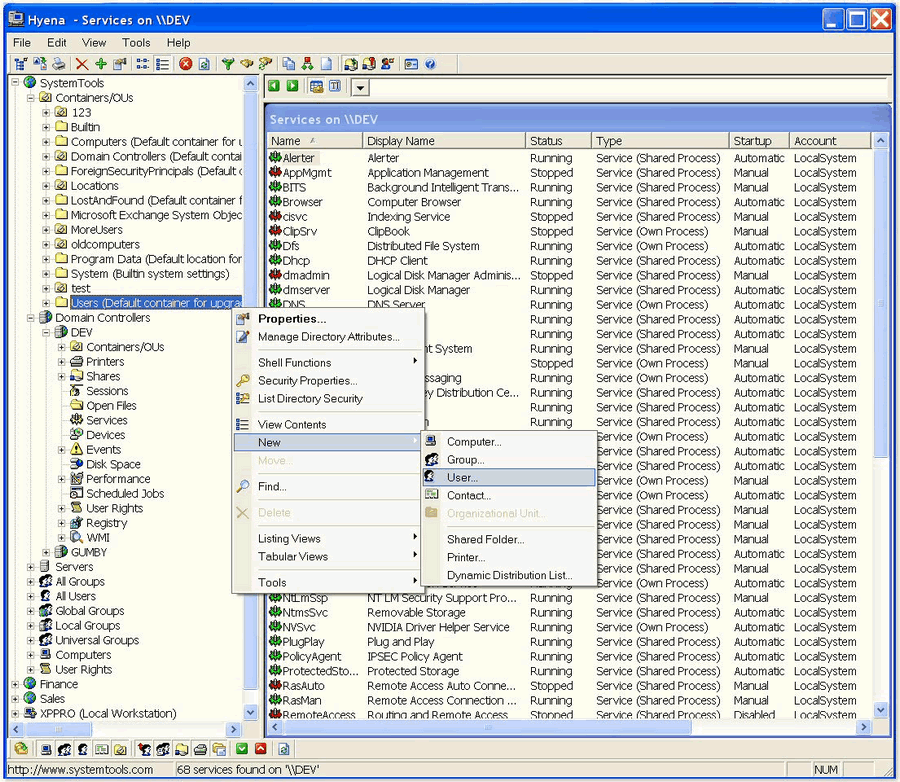
Task: Open Help via the question mark icon
Action: pyautogui.click(x=430, y=64)
